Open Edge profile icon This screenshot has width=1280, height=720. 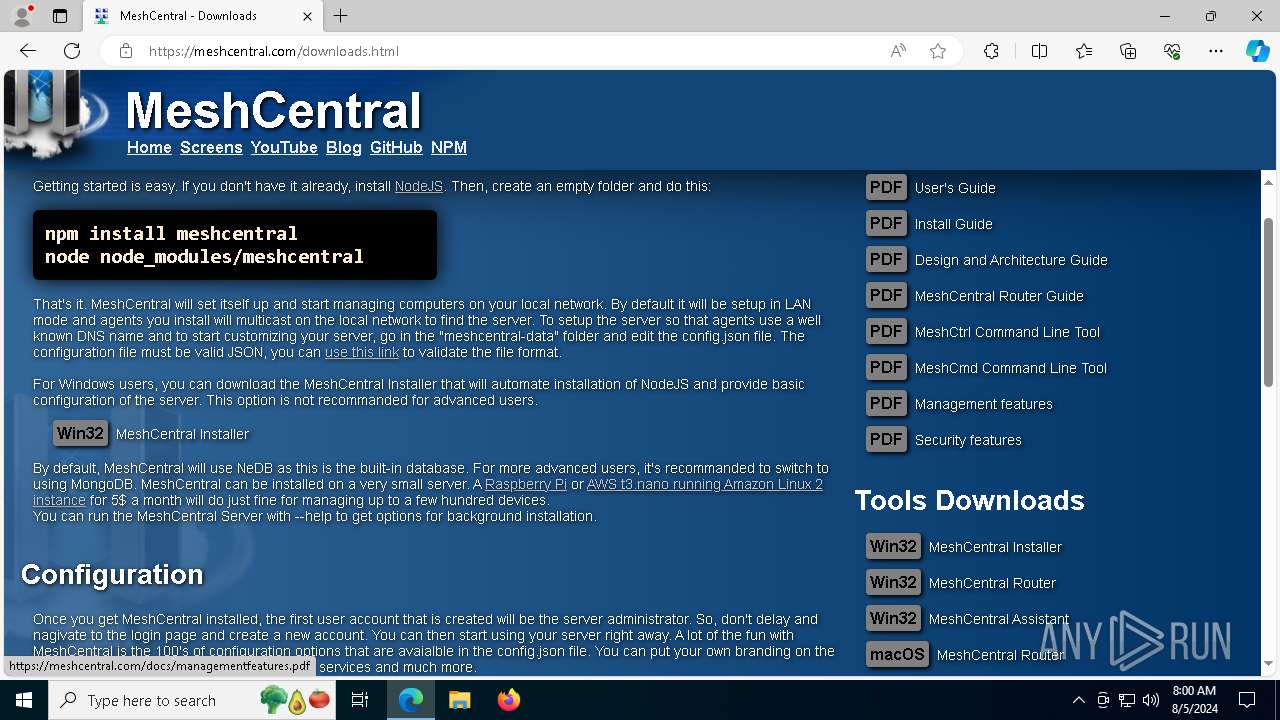click(x=21, y=16)
